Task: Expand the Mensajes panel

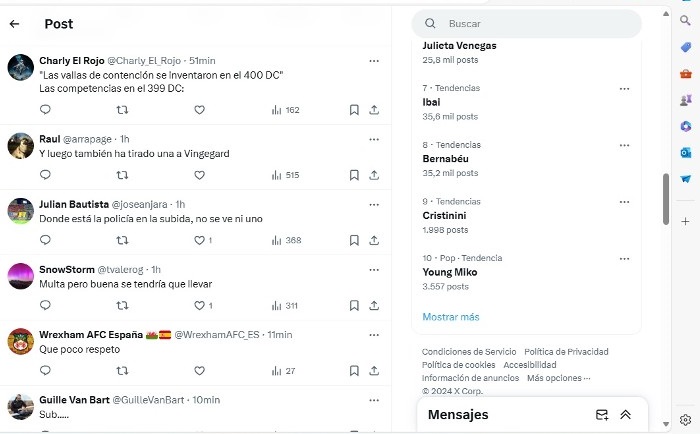Action: 626,415
